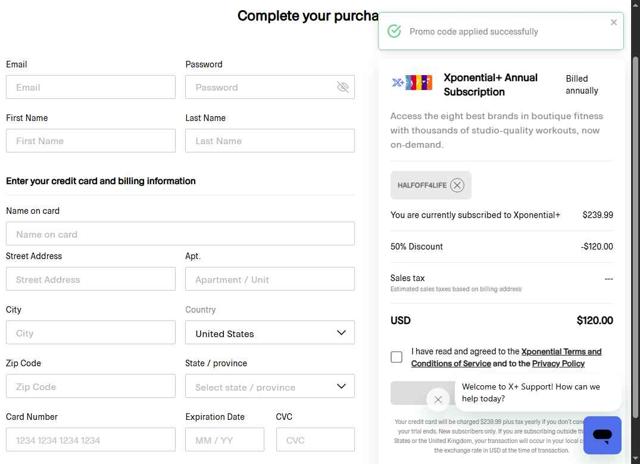Click the 'Estimated sales taxes' note
Image resolution: width=640 pixels, height=464 pixels.
point(456,289)
